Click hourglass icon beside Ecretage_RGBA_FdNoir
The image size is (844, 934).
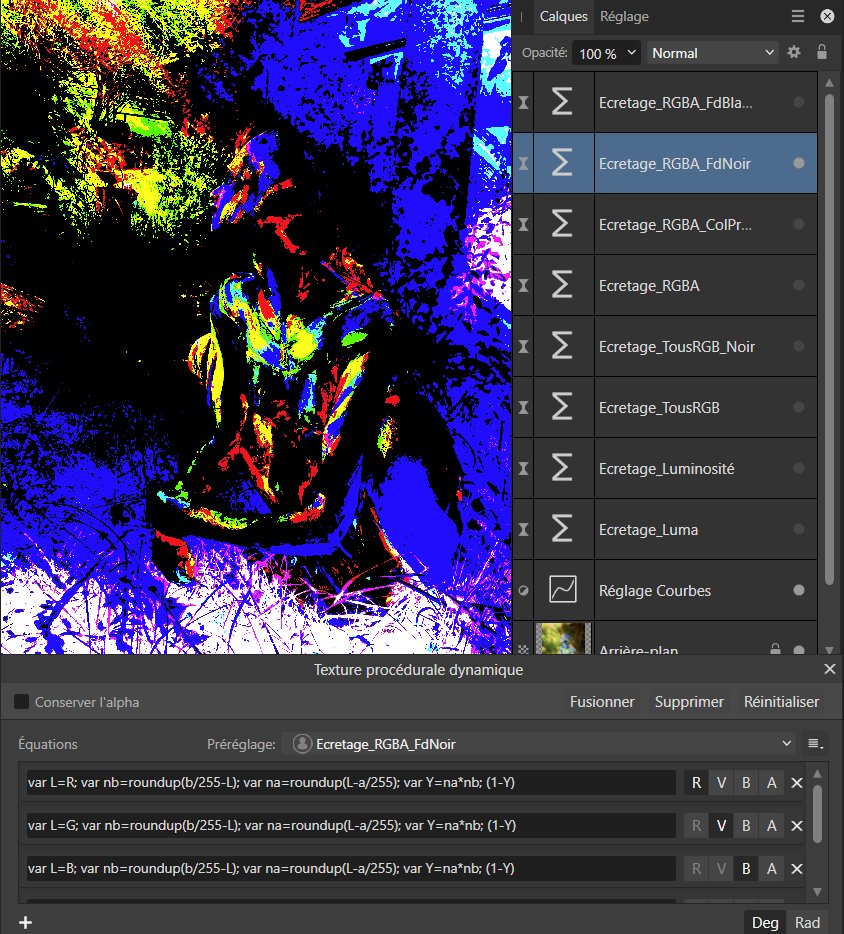click(523, 163)
